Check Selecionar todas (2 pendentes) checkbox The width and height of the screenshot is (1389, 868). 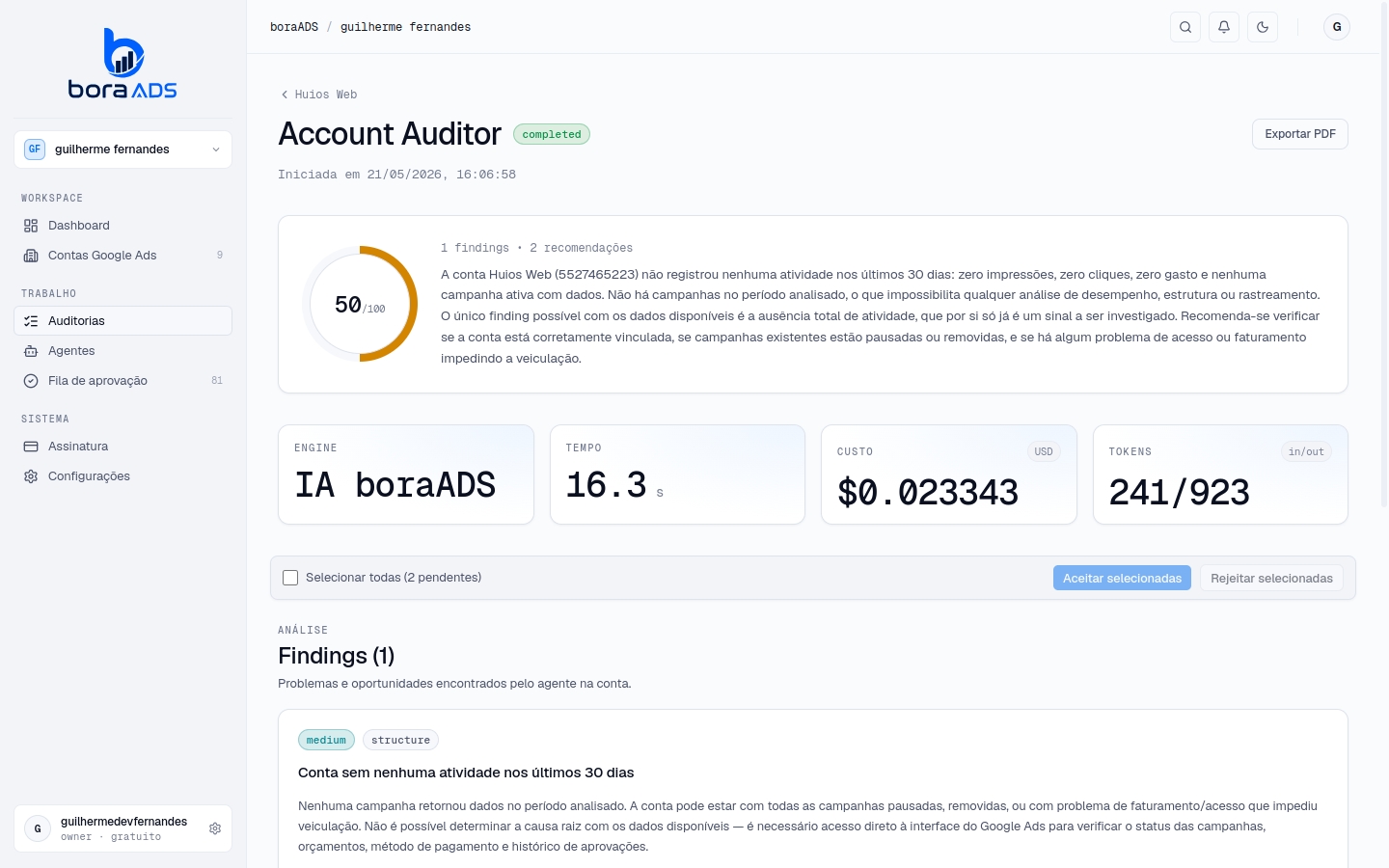[x=290, y=578]
